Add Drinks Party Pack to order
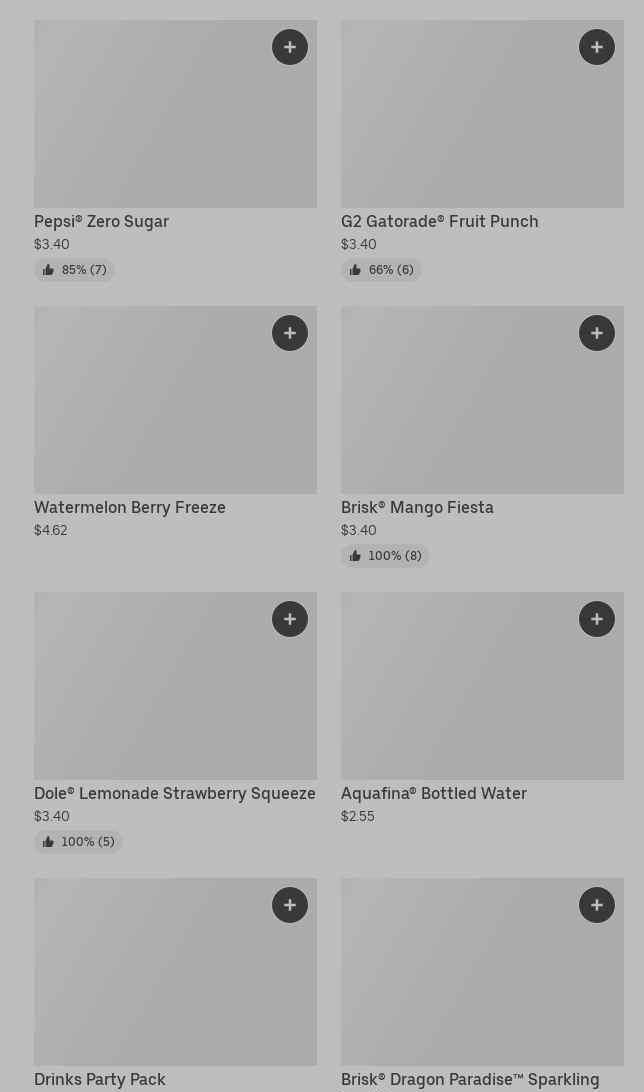The image size is (644, 1092). 290,905
